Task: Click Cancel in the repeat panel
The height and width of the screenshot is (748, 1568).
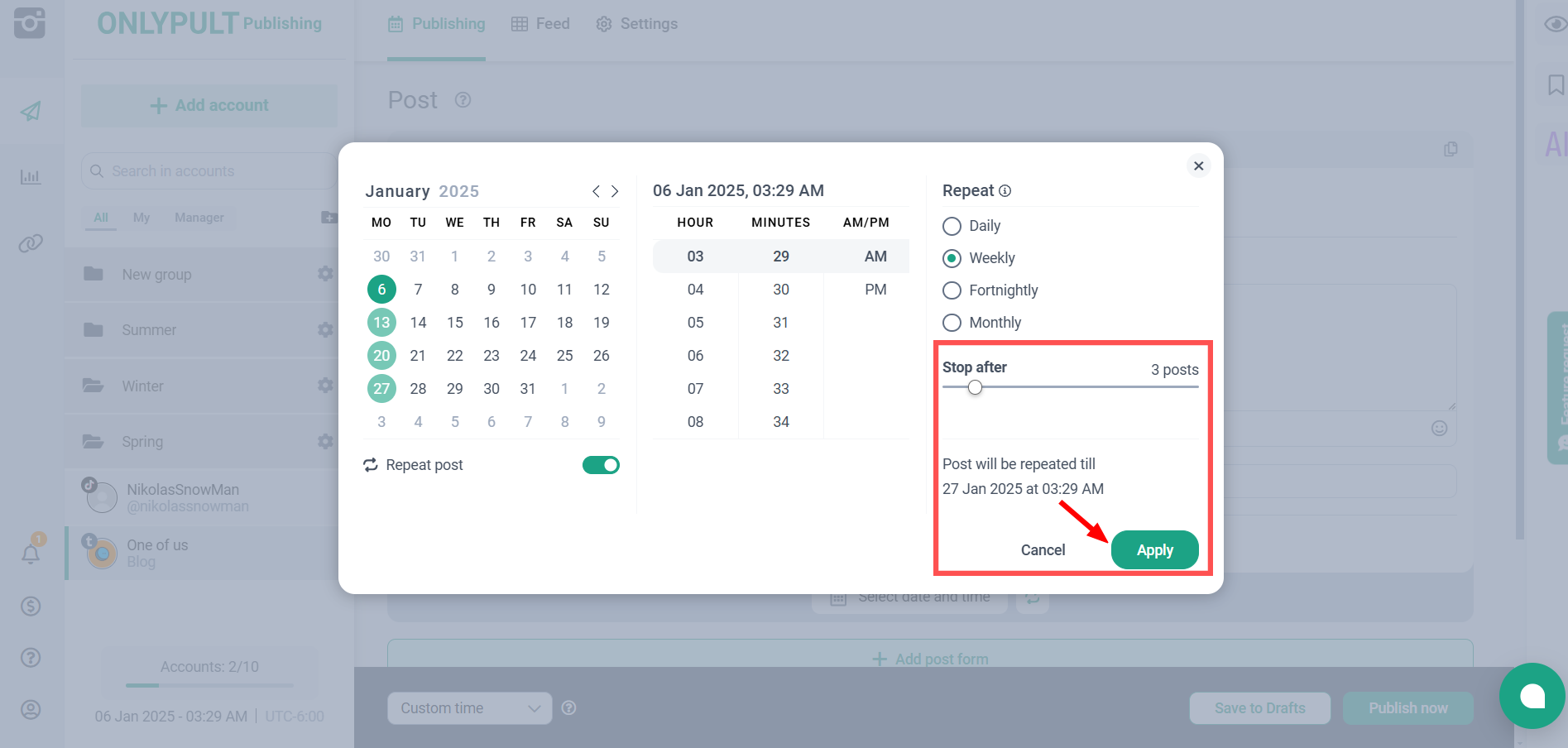Action: coord(1043,550)
